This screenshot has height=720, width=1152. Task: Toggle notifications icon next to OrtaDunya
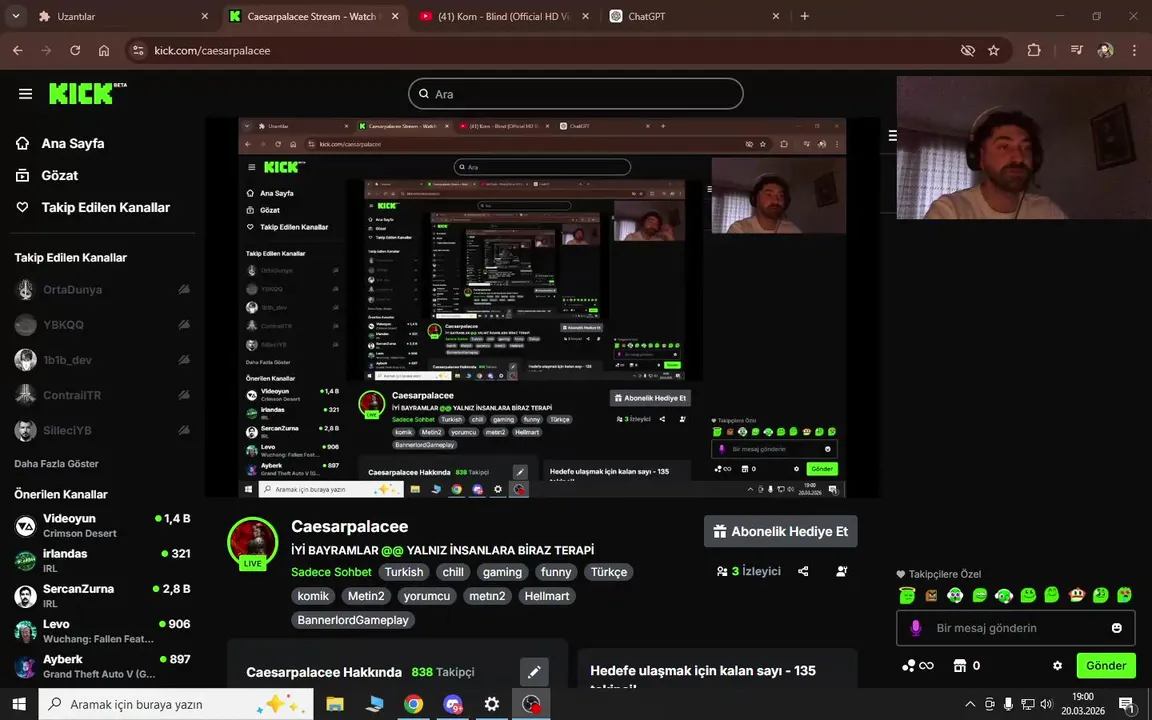click(x=184, y=289)
